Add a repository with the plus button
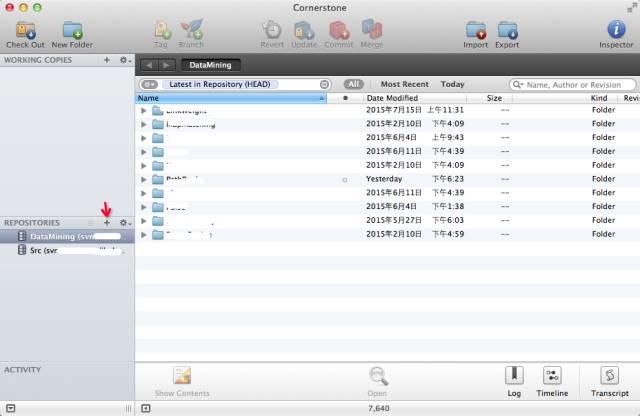 click(107, 223)
